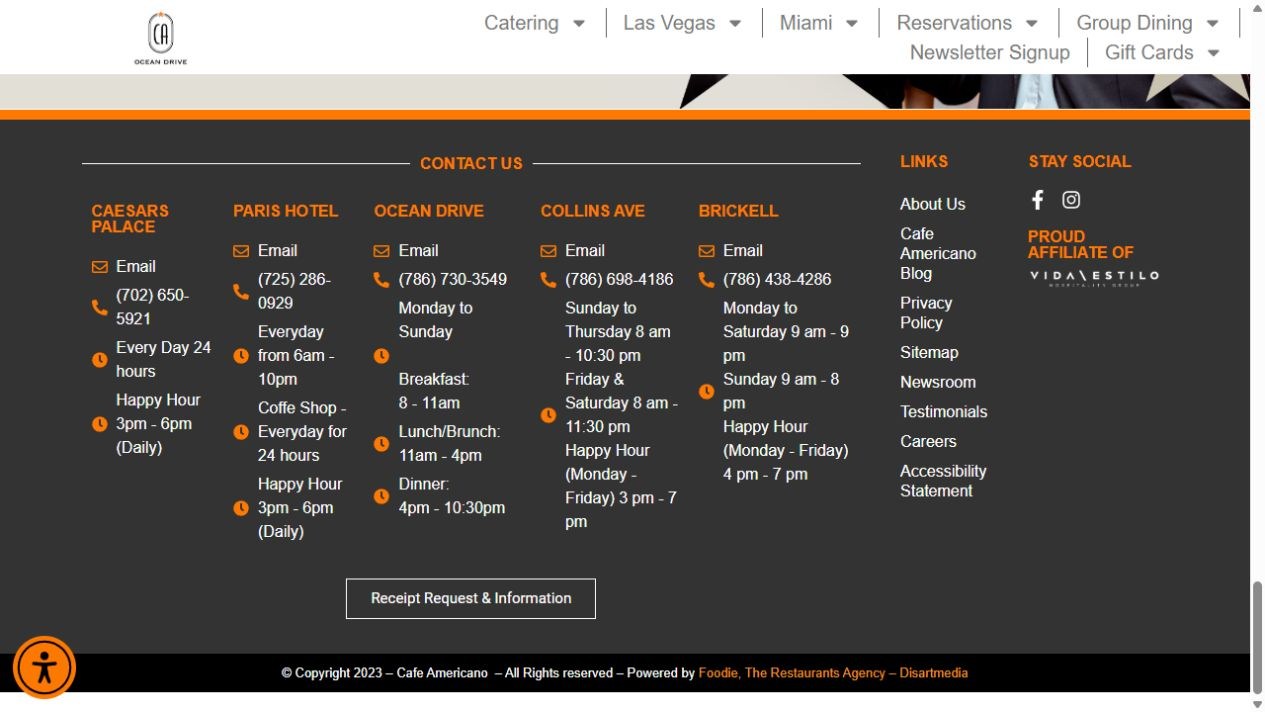
Task: Expand the Miami dropdown arrow
Action: click(852, 24)
